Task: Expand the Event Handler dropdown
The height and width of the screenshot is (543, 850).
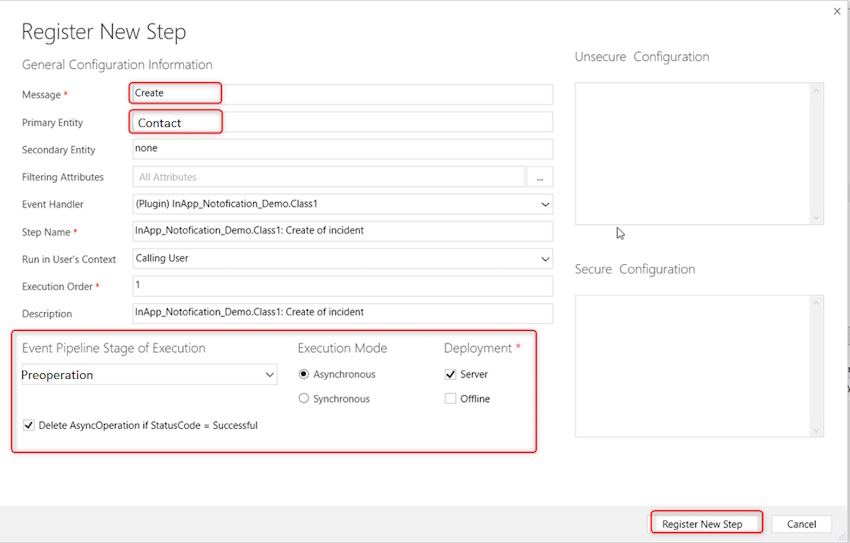Action: (343, 204)
